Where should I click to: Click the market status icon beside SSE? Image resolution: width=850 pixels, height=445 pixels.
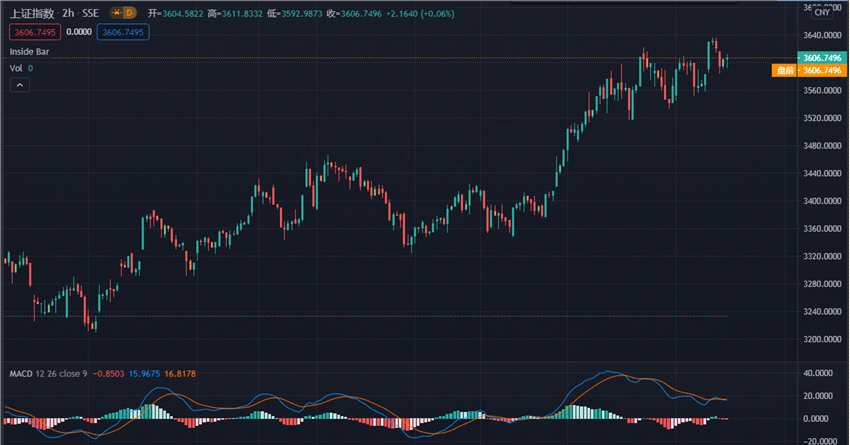tap(114, 15)
